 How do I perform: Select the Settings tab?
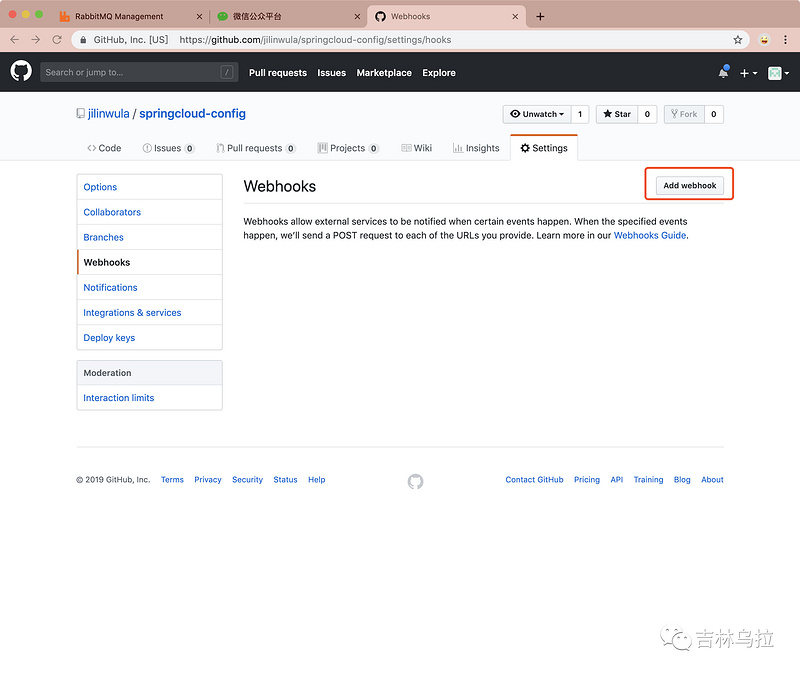tap(544, 148)
